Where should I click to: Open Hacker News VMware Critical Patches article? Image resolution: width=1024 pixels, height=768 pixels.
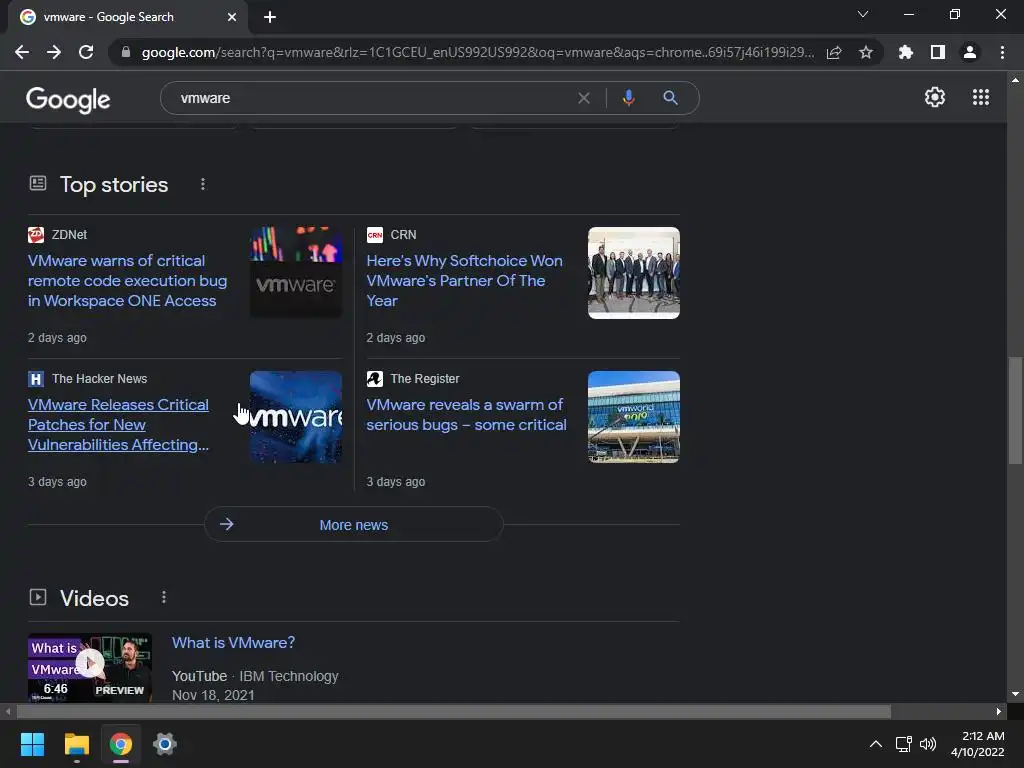(x=118, y=425)
